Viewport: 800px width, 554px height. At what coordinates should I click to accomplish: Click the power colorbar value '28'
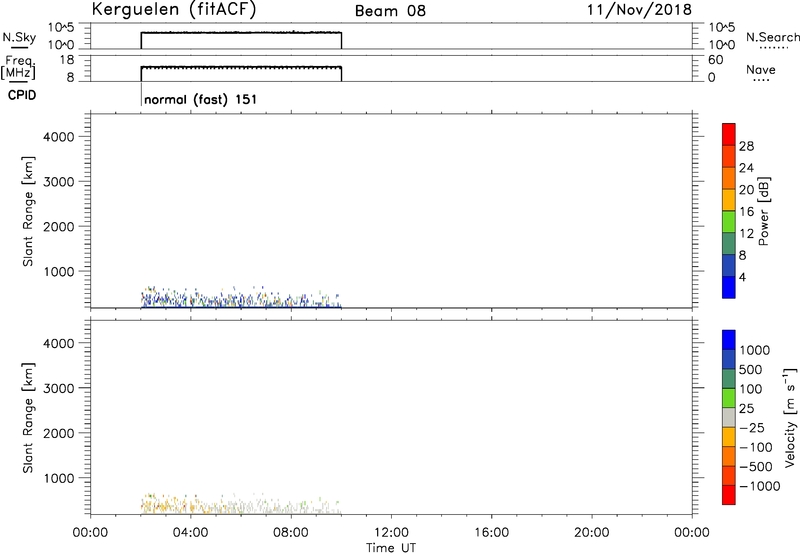[746, 146]
